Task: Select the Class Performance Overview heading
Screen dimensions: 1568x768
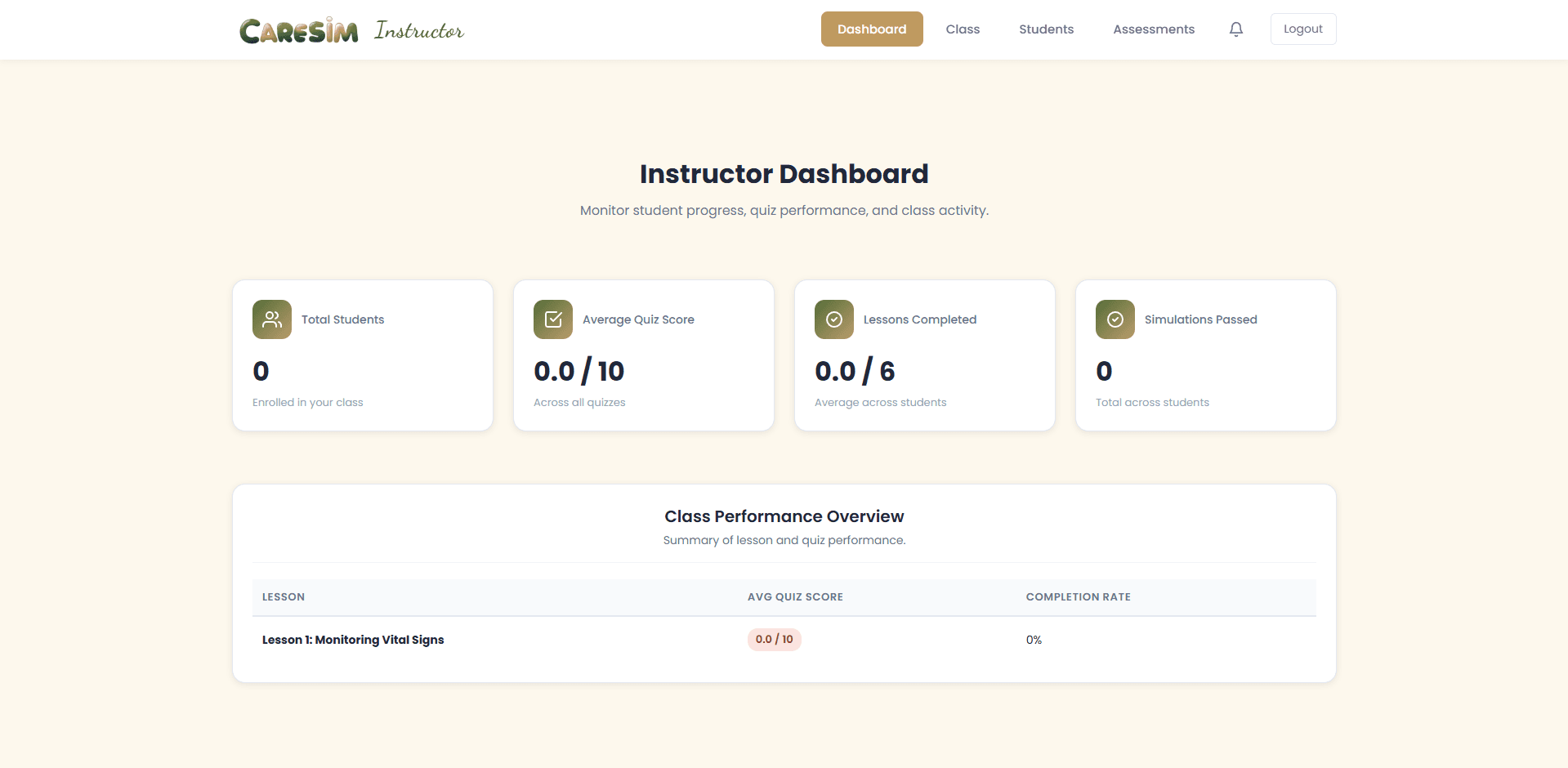Action: click(x=784, y=516)
